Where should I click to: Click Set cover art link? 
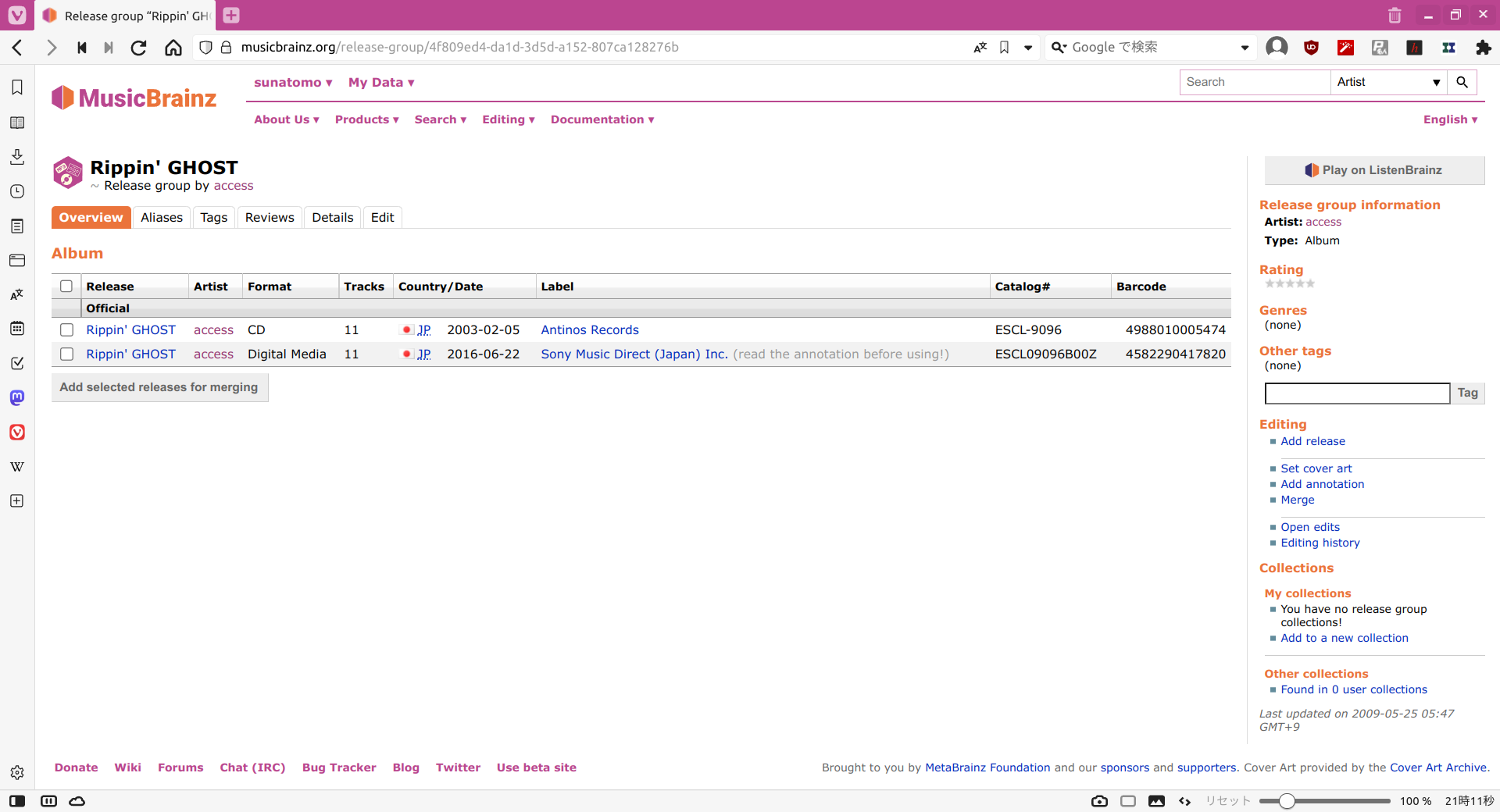1316,468
